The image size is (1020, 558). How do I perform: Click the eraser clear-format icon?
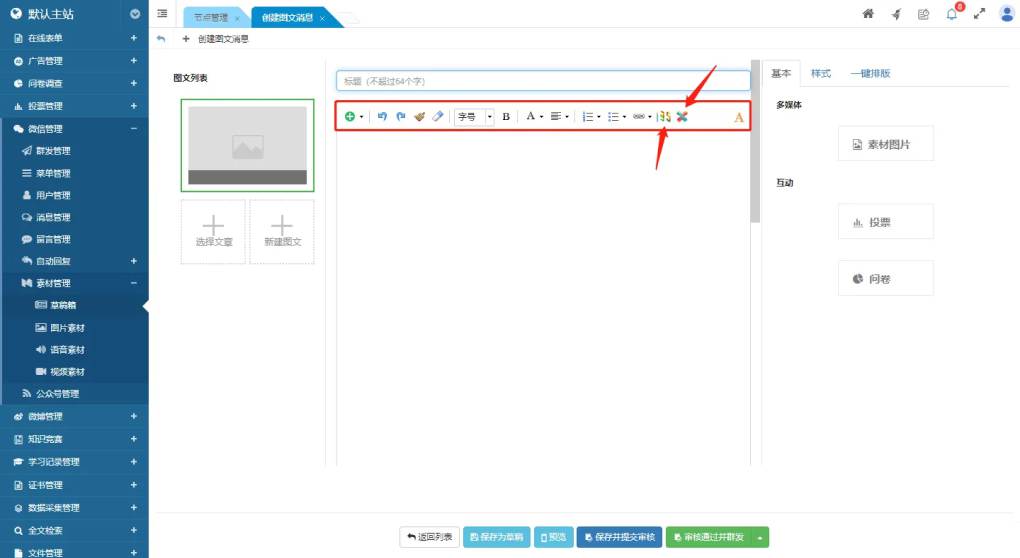[x=437, y=117]
